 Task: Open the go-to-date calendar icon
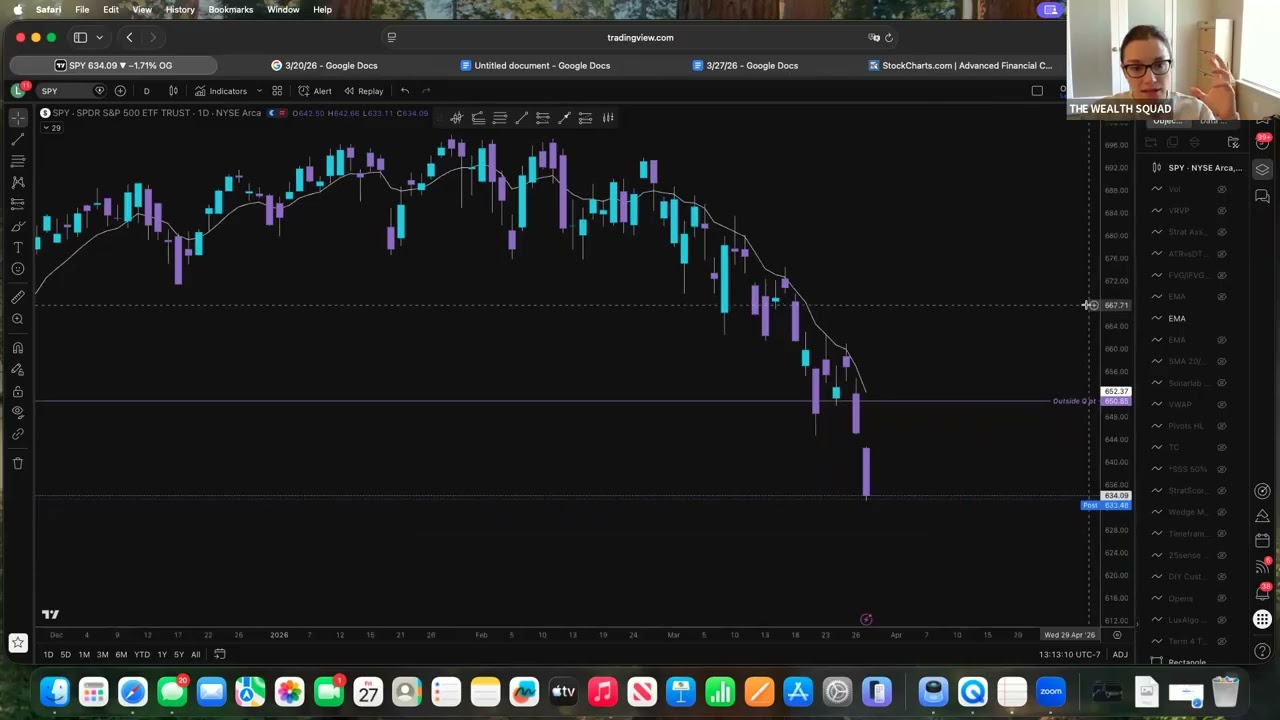[x=219, y=655]
